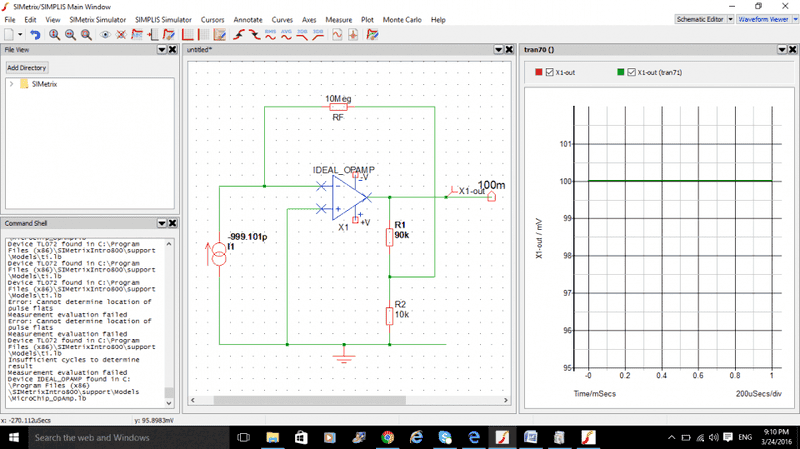This screenshot has width=800, height=449.
Task: Click the Schematic Editor button
Action: [x=698, y=19]
